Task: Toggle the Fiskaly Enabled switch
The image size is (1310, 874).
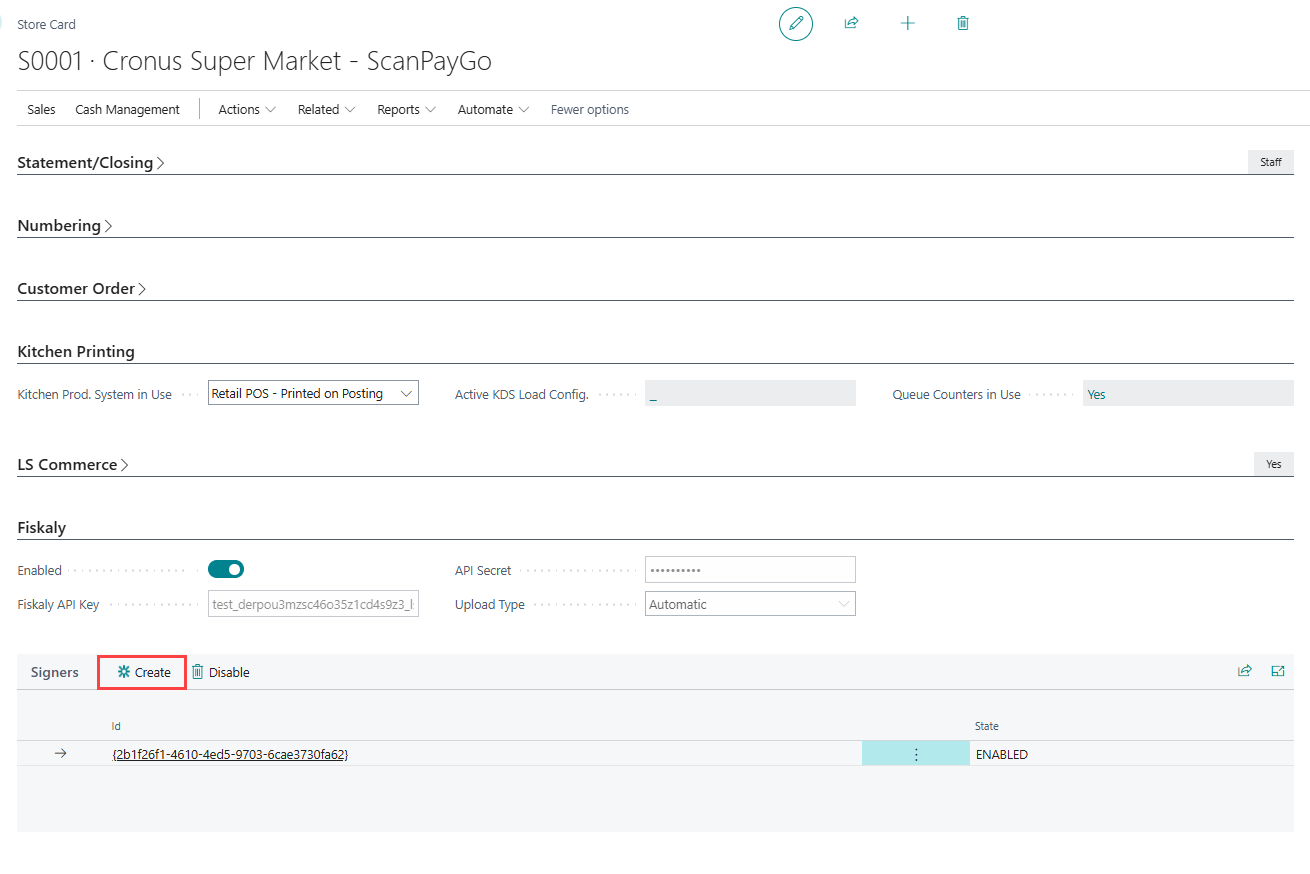Action: click(226, 569)
